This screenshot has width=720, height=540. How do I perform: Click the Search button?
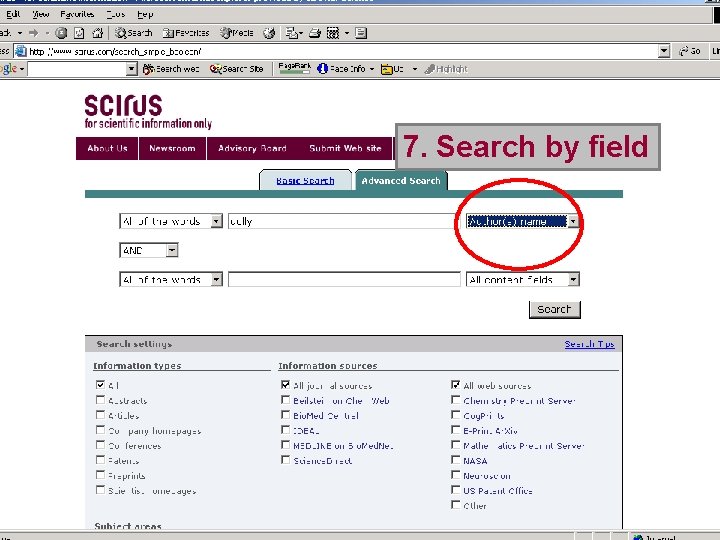coord(555,309)
